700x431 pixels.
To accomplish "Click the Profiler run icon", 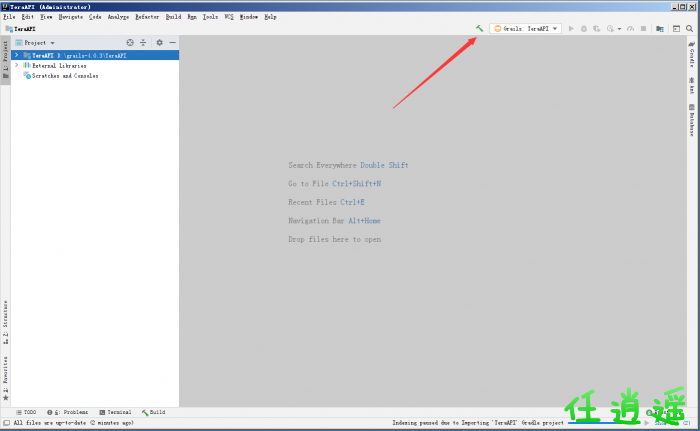I will (610, 29).
